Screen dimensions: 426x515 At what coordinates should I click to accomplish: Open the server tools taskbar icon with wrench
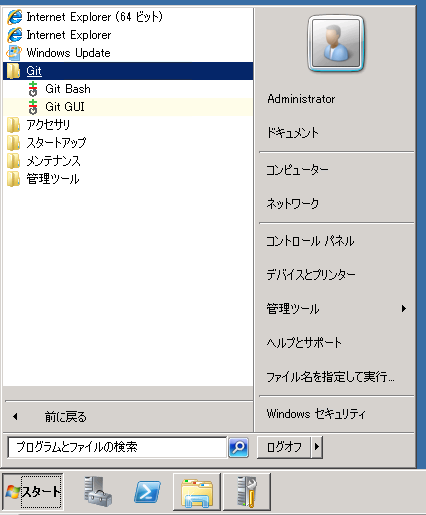246,492
